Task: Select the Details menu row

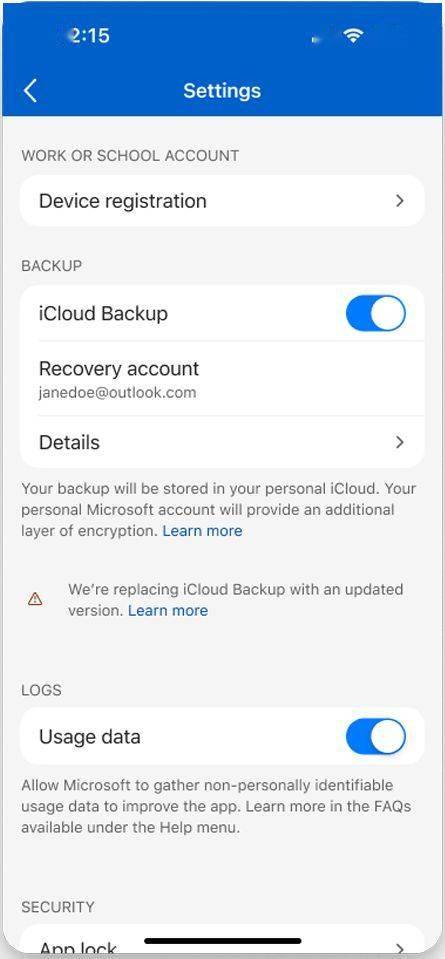Action: (222, 442)
